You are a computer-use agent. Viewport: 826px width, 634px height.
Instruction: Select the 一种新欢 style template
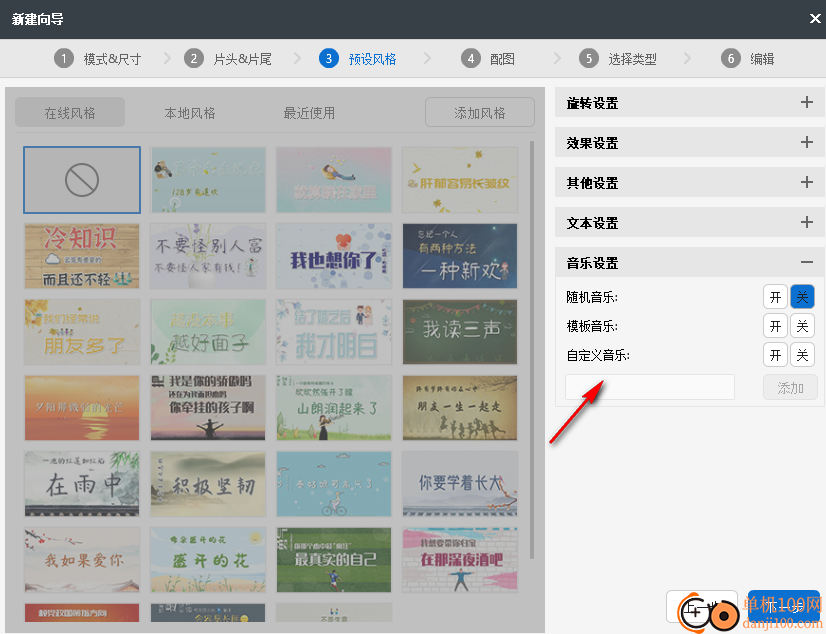tap(460, 256)
